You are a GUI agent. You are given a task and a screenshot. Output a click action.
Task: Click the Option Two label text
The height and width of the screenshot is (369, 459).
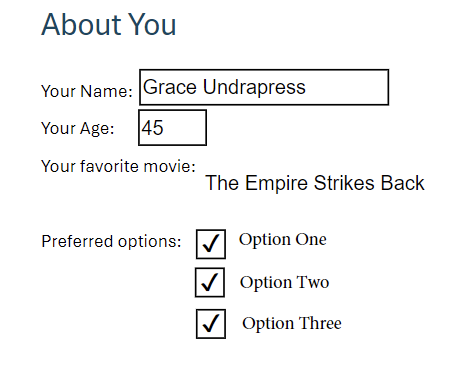(285, 282)
